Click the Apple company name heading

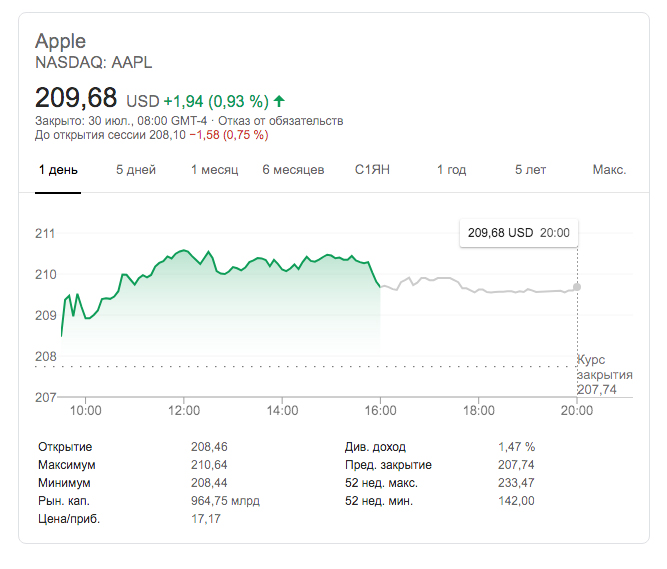pyautogui.click(x=61, y=41)
